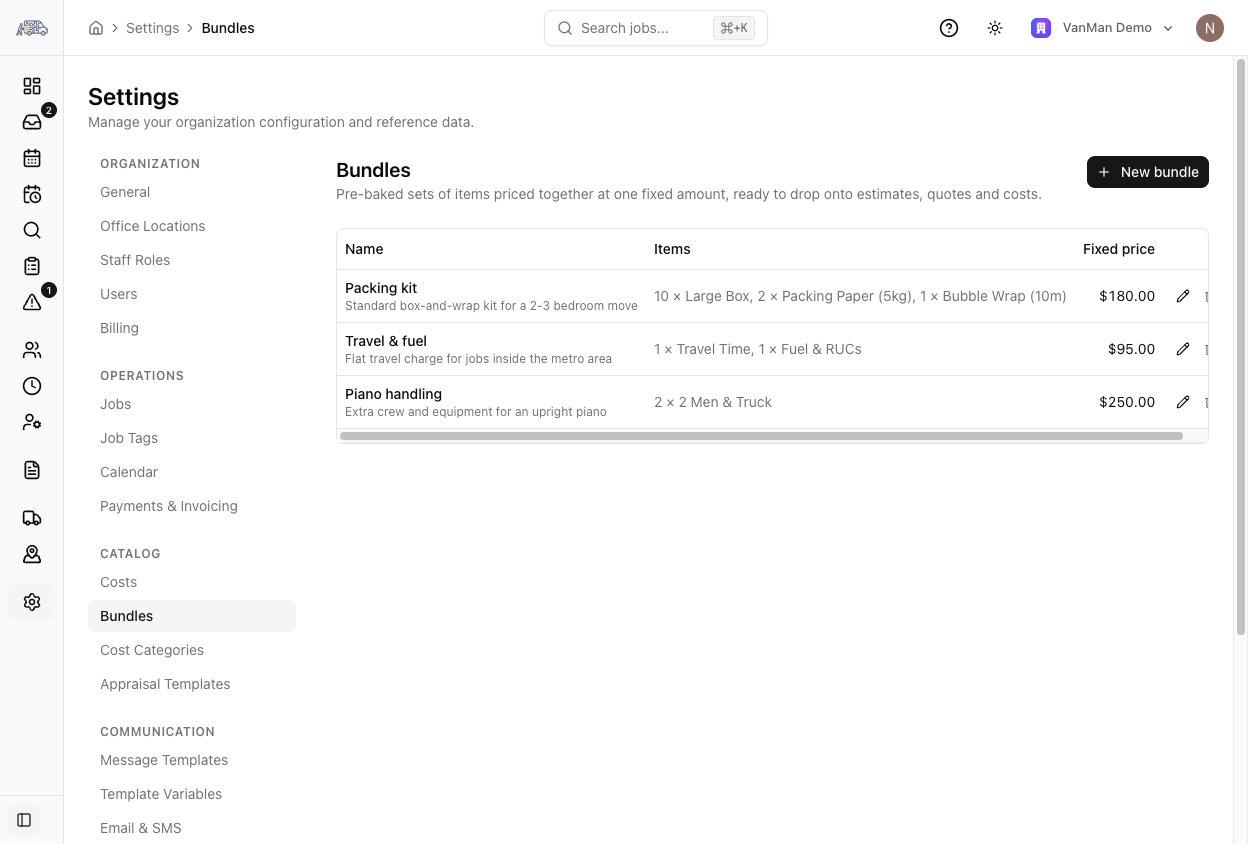Open the user-with-gear icon in sidebar
The width and height of the screenshot is (1248, 844).
tap(32, 422)
